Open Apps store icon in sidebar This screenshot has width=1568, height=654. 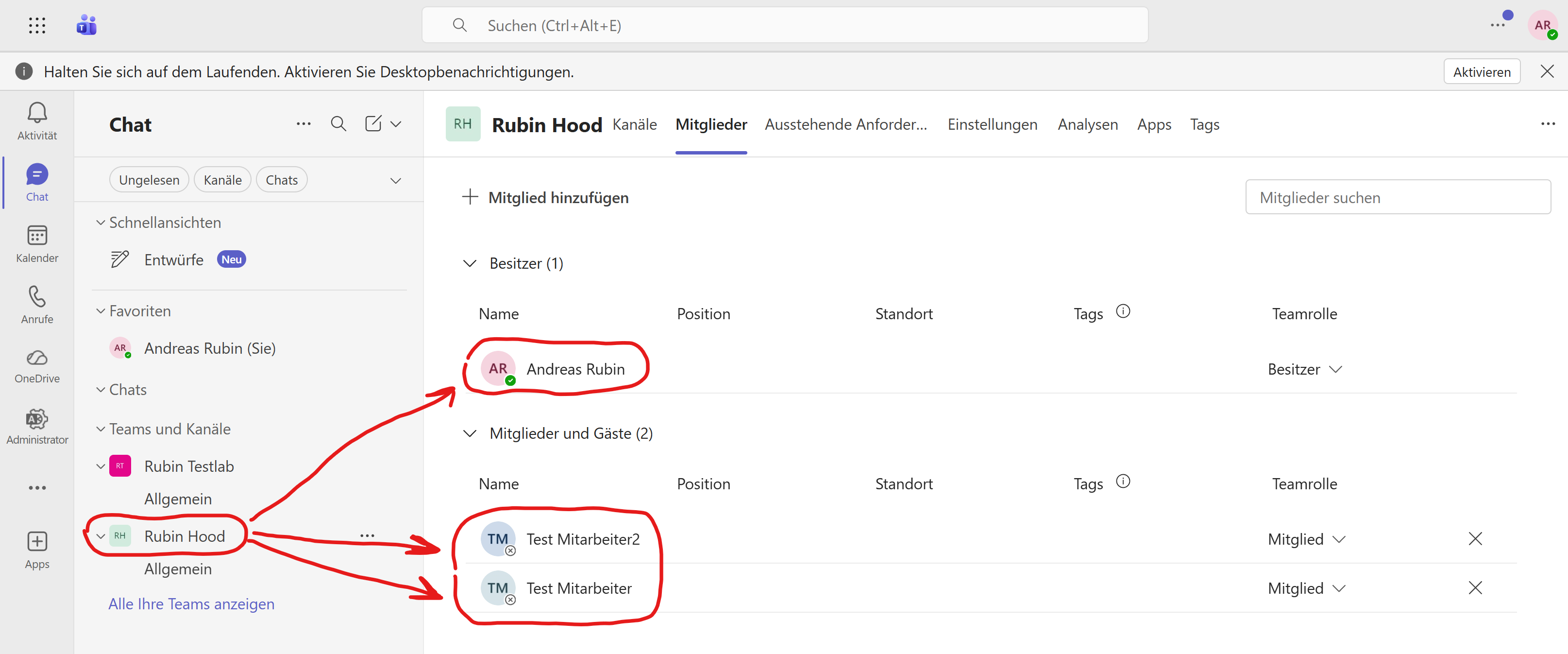click(x=36, y=541)
